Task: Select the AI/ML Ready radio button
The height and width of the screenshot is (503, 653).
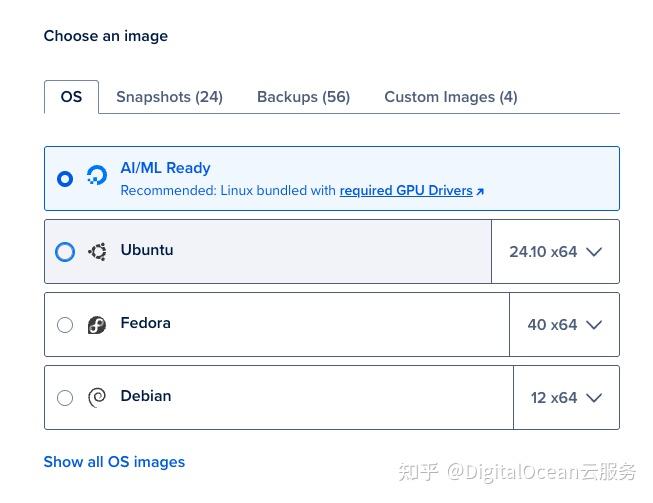Action: tap(65, 179)
